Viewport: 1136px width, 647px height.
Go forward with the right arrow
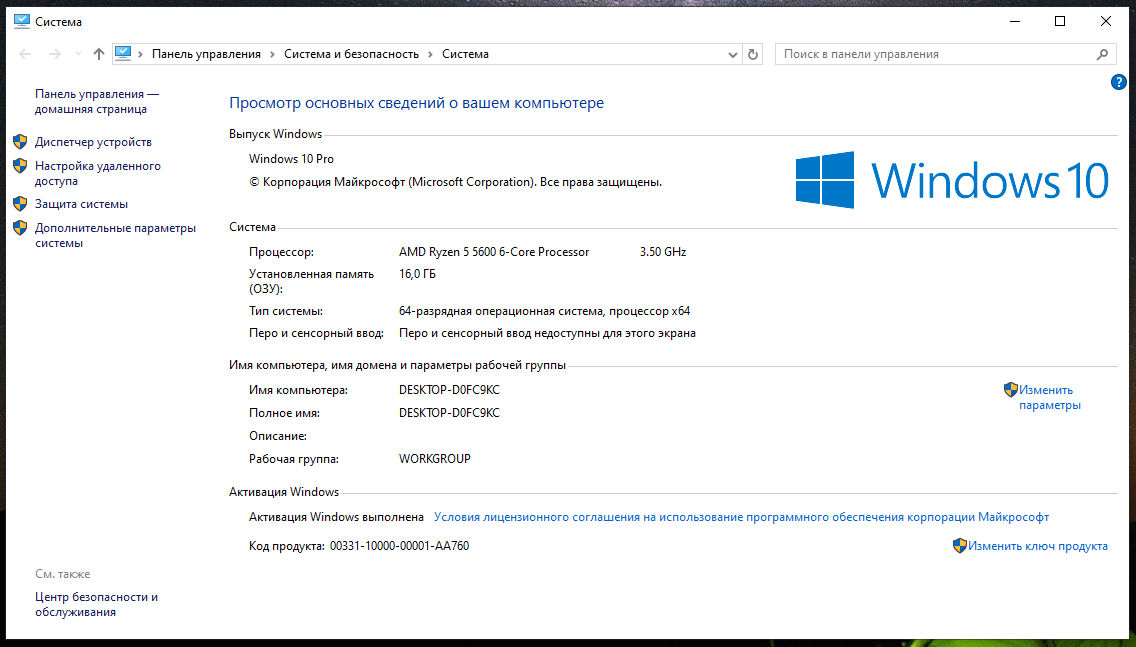pos(55,54)
